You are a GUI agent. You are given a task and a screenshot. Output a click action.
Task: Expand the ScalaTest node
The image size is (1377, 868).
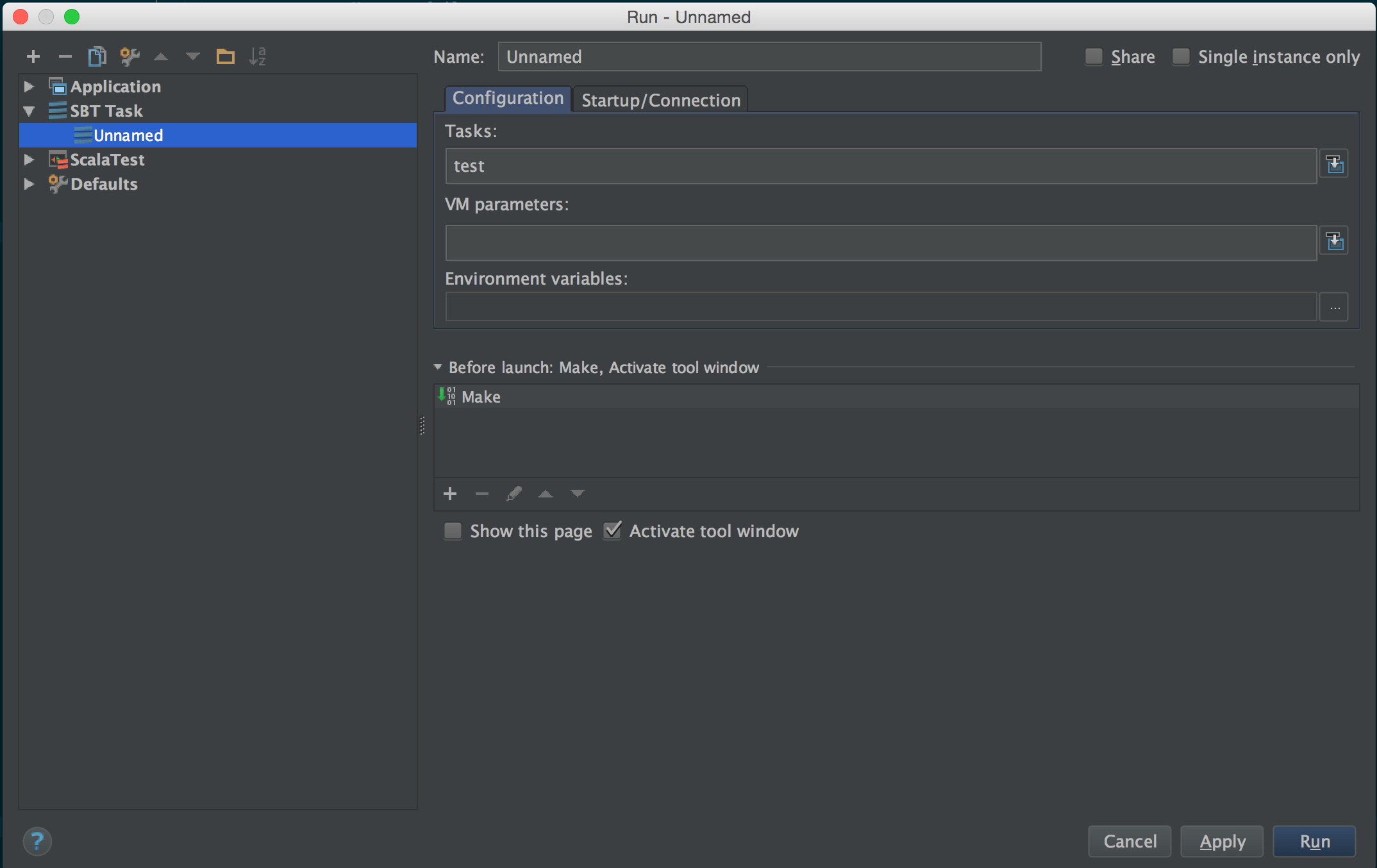[29, 160]
